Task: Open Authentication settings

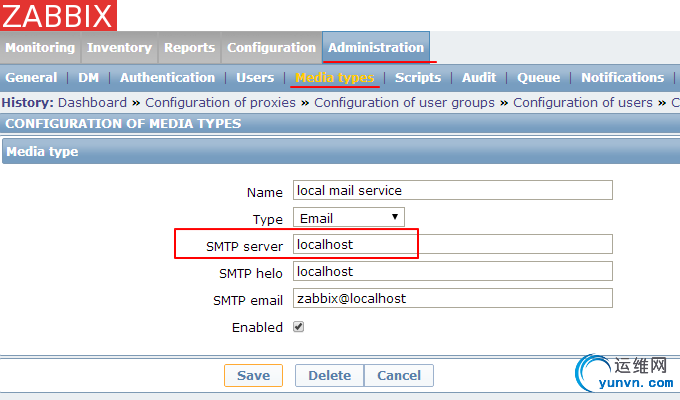Action: pyautogui.click(x=167, y=78)
